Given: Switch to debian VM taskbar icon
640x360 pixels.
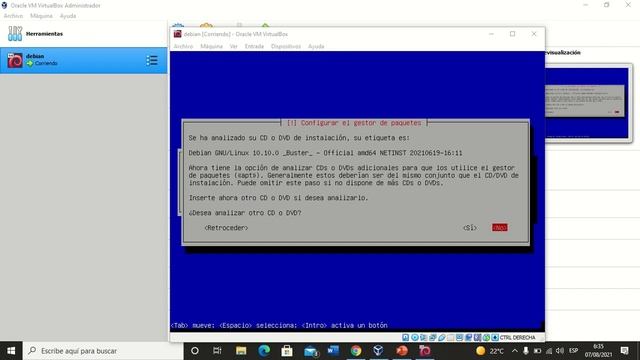Looking at the screenshot, I should (424, 351).
